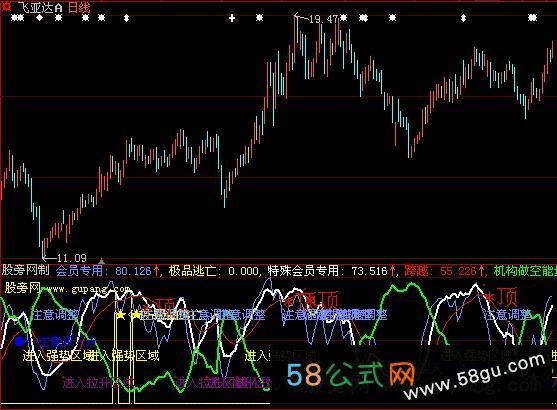Click the 股旁网制 indicator name
The width and height of the screenshot is (557, 410).
26,270
